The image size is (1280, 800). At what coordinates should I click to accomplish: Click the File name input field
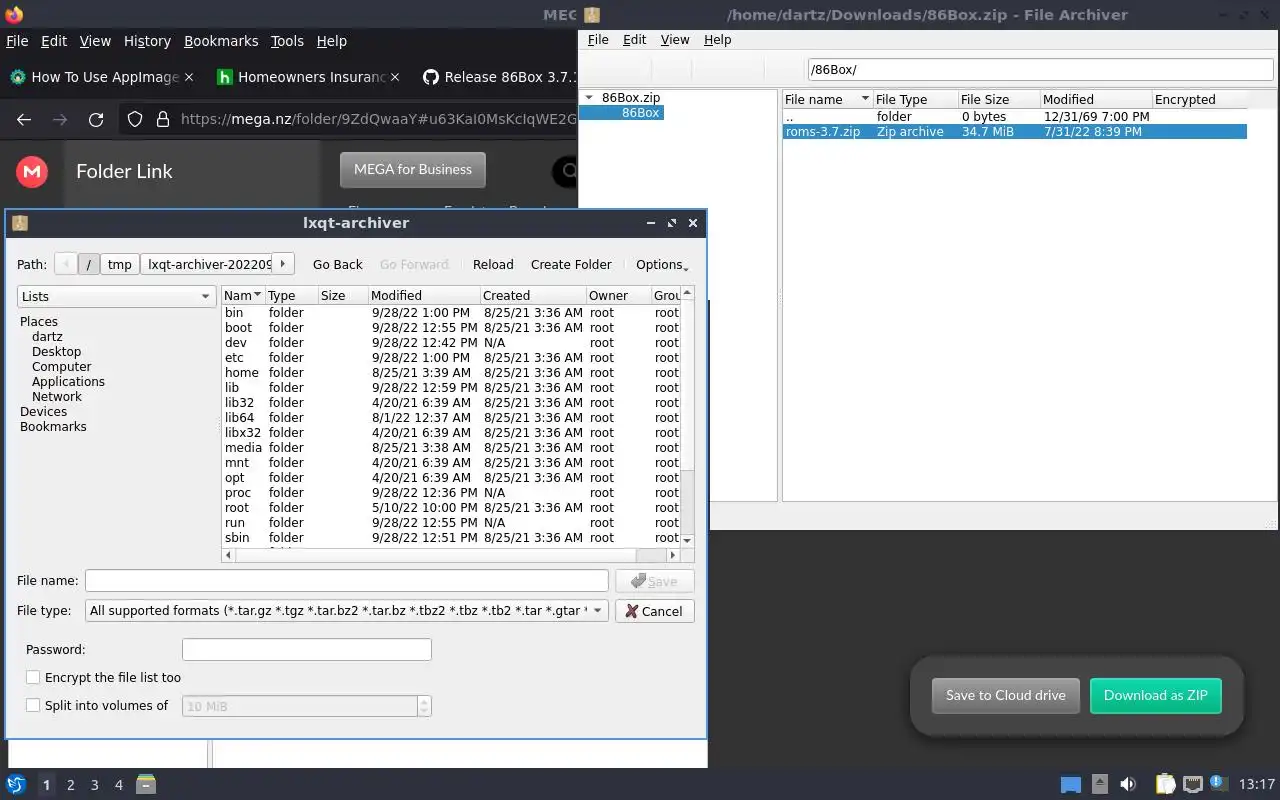click(x=346, y=581)
